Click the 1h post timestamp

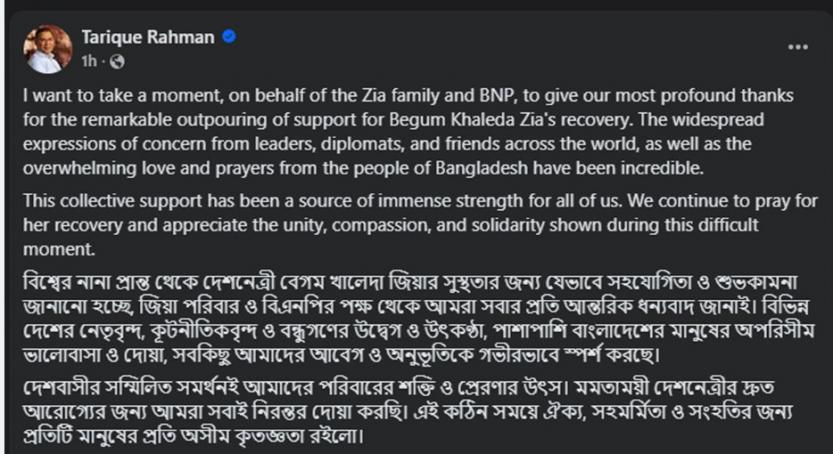click(92, 63)
